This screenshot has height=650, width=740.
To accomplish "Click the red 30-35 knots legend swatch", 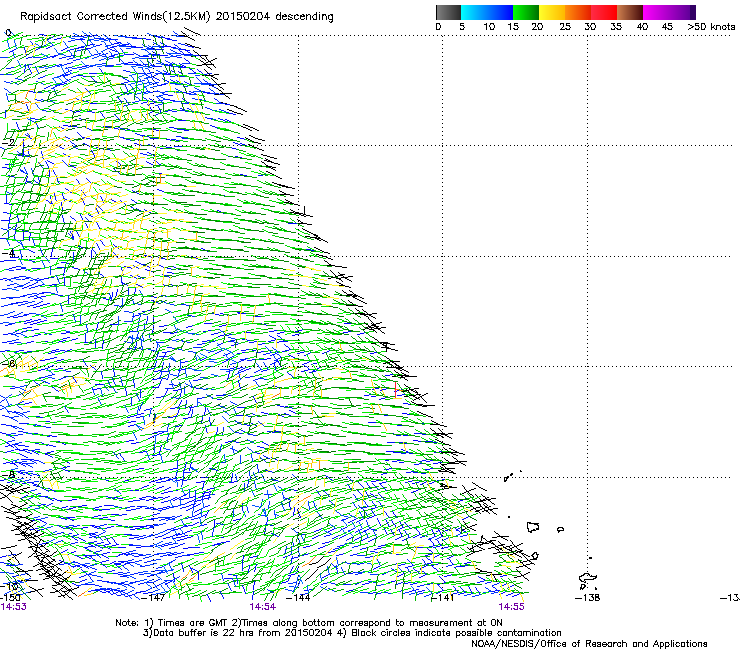I will tap(604, 12).
